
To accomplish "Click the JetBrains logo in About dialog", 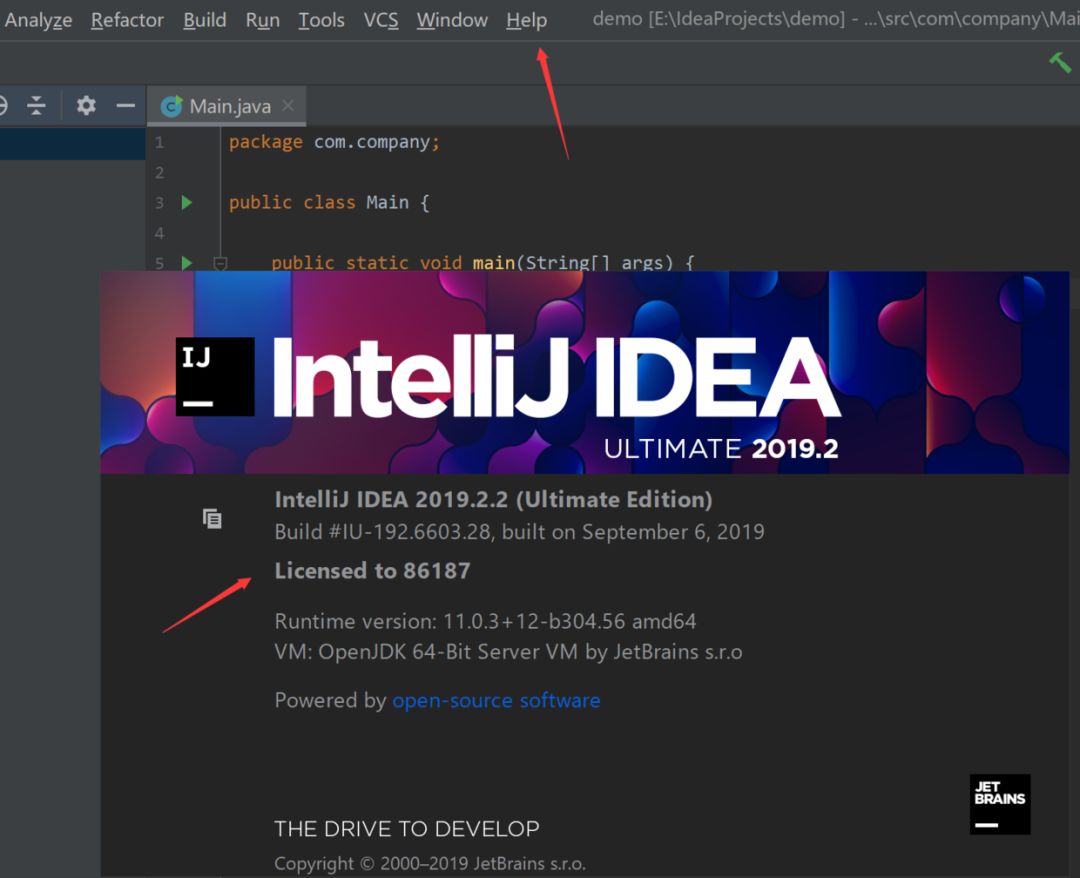I will pos(1000,804).
